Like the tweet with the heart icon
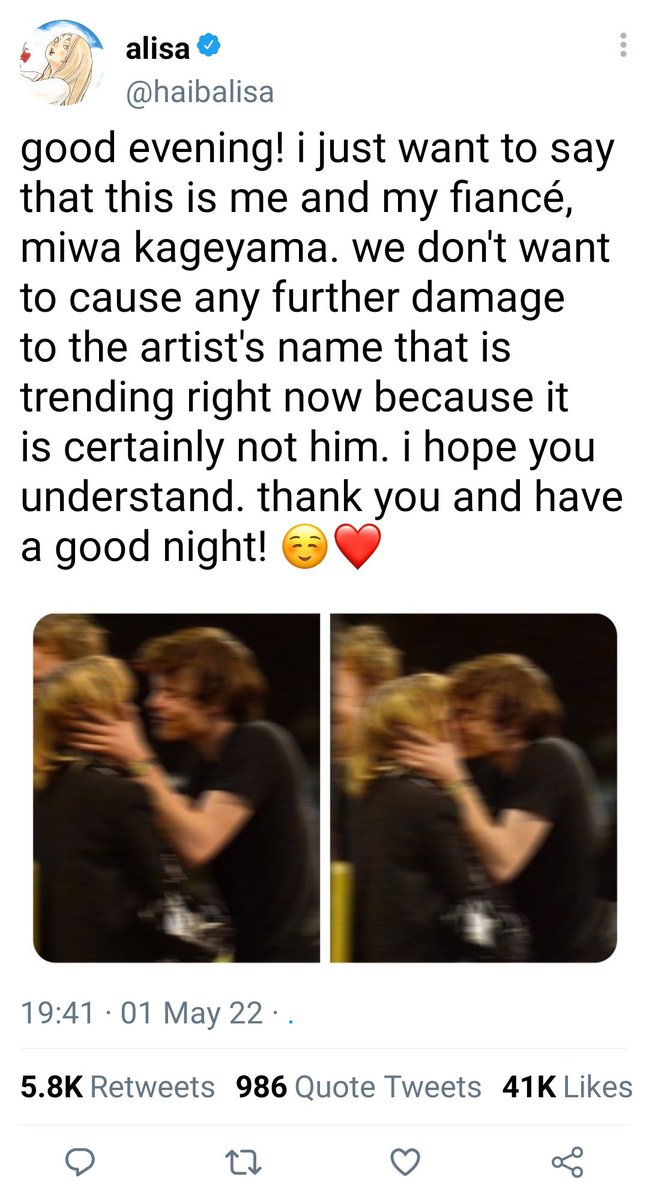Screen dimensions: 646x1200 (404, 1161)
